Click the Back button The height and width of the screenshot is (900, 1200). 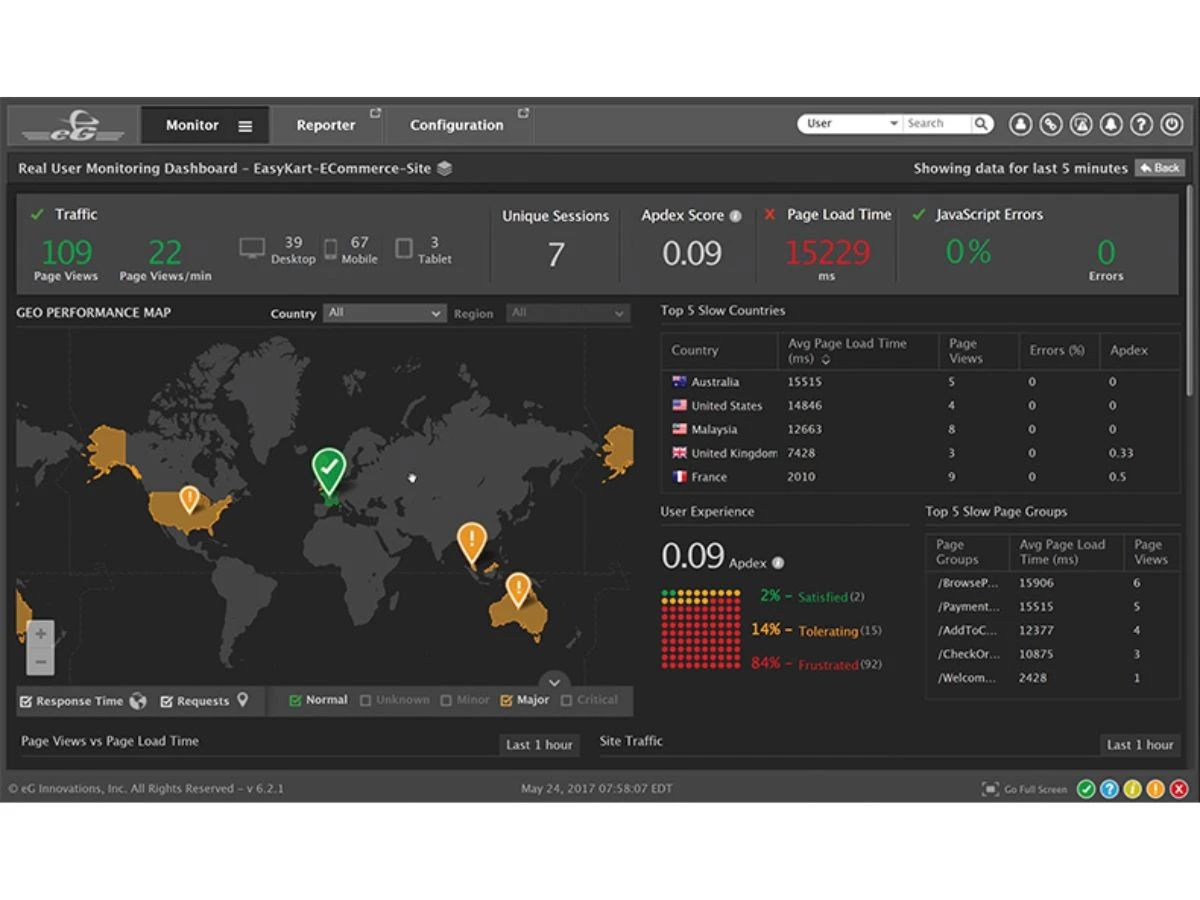tap(1160, 168)
